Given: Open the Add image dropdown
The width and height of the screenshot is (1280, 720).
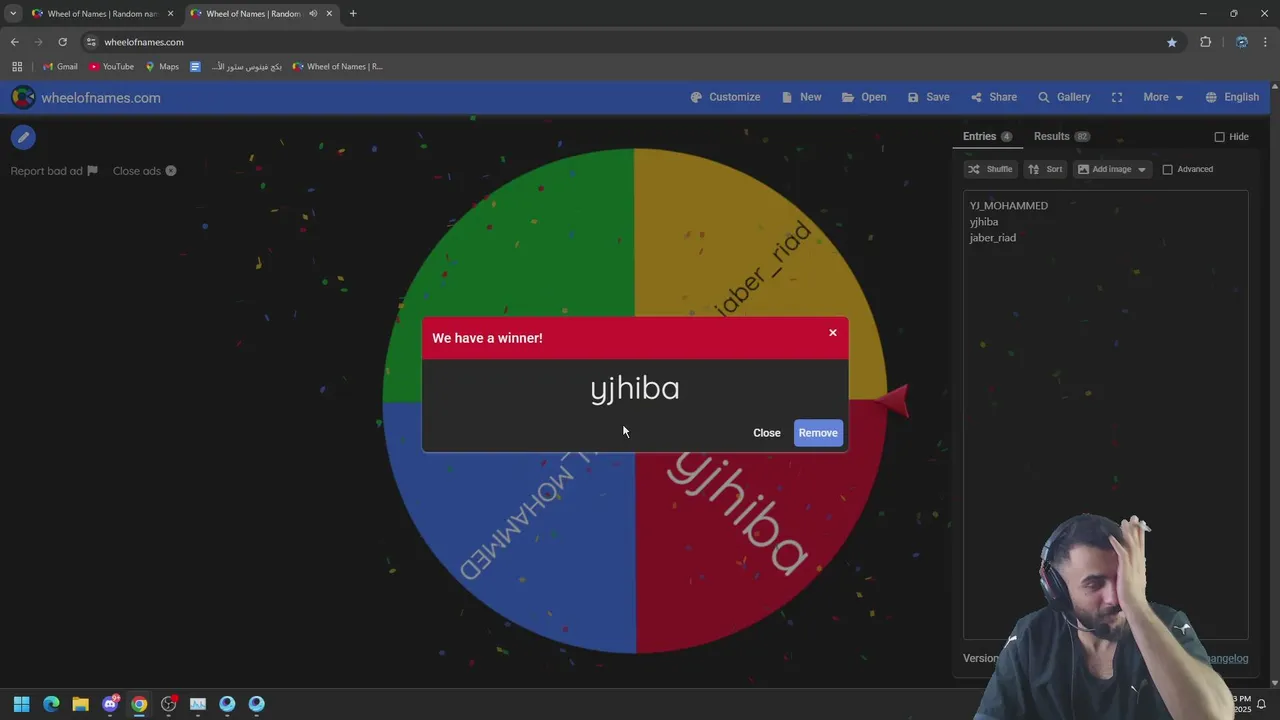Looking at the screenshot, I should (1112, 169).
